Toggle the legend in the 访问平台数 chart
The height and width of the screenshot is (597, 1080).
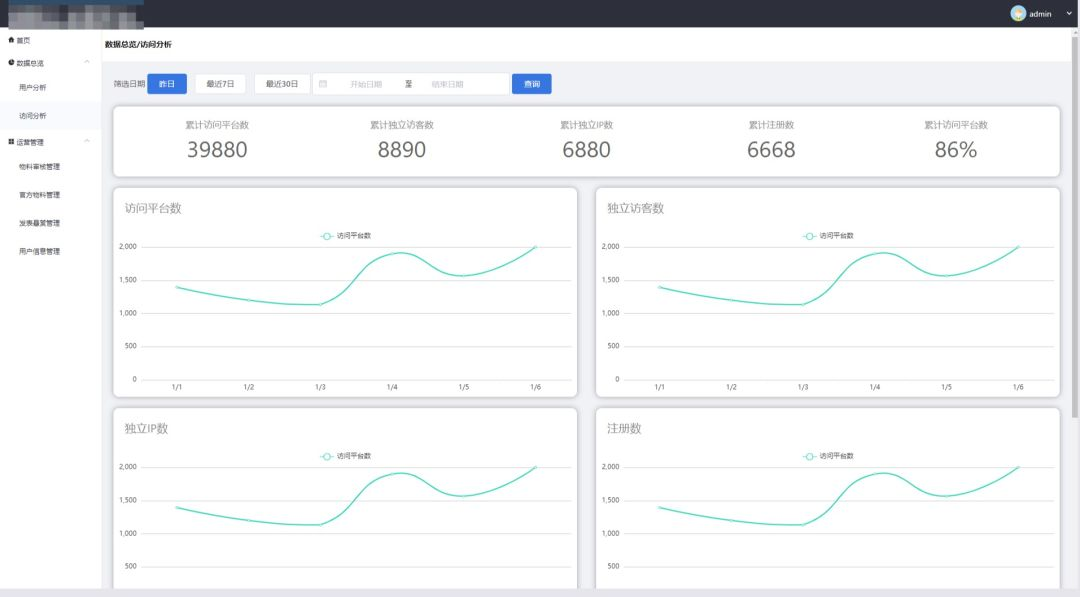pos(346,235)
